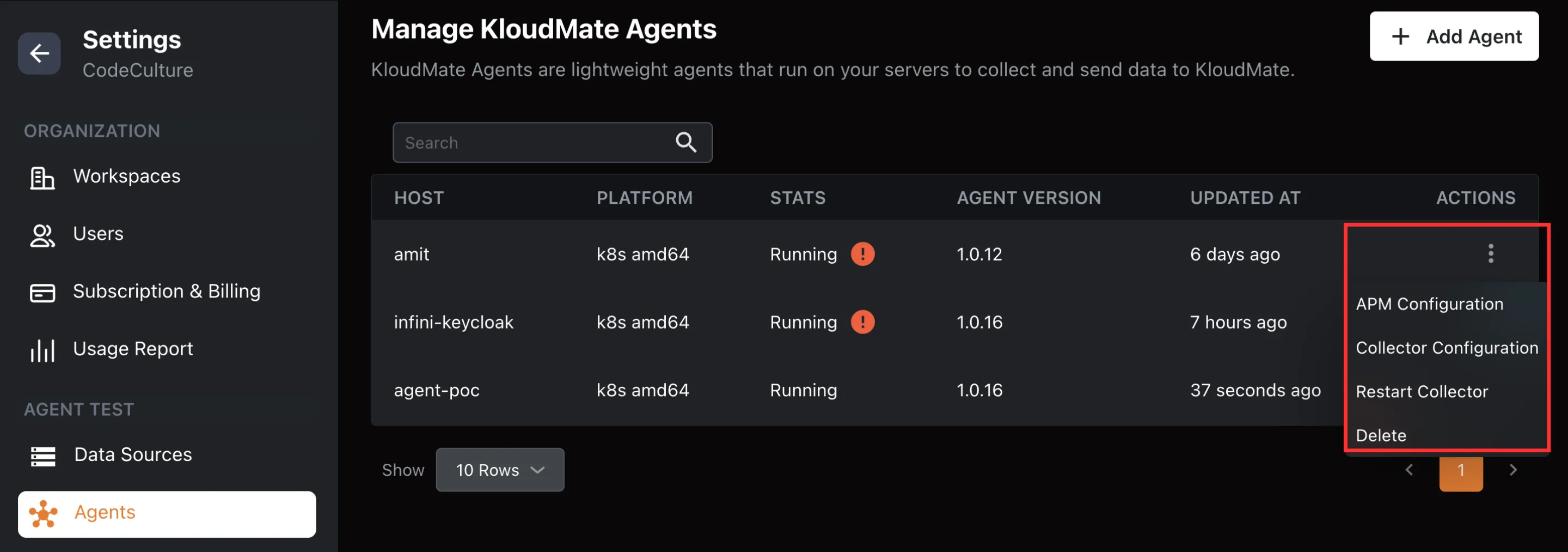This screenshot has height=552, width=1568.
Task: Go to the next page arrow
Action: point(1513,470)
